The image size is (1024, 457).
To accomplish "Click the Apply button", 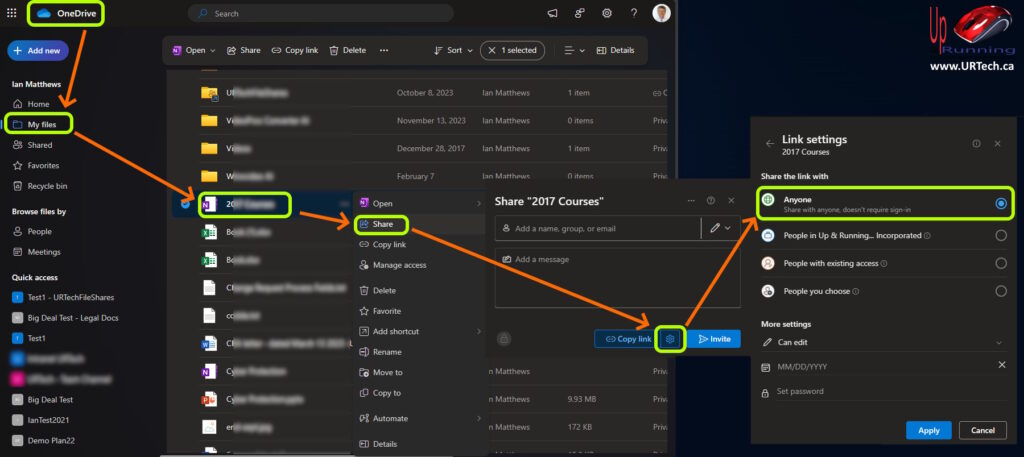I will click(x=928, y=430).
